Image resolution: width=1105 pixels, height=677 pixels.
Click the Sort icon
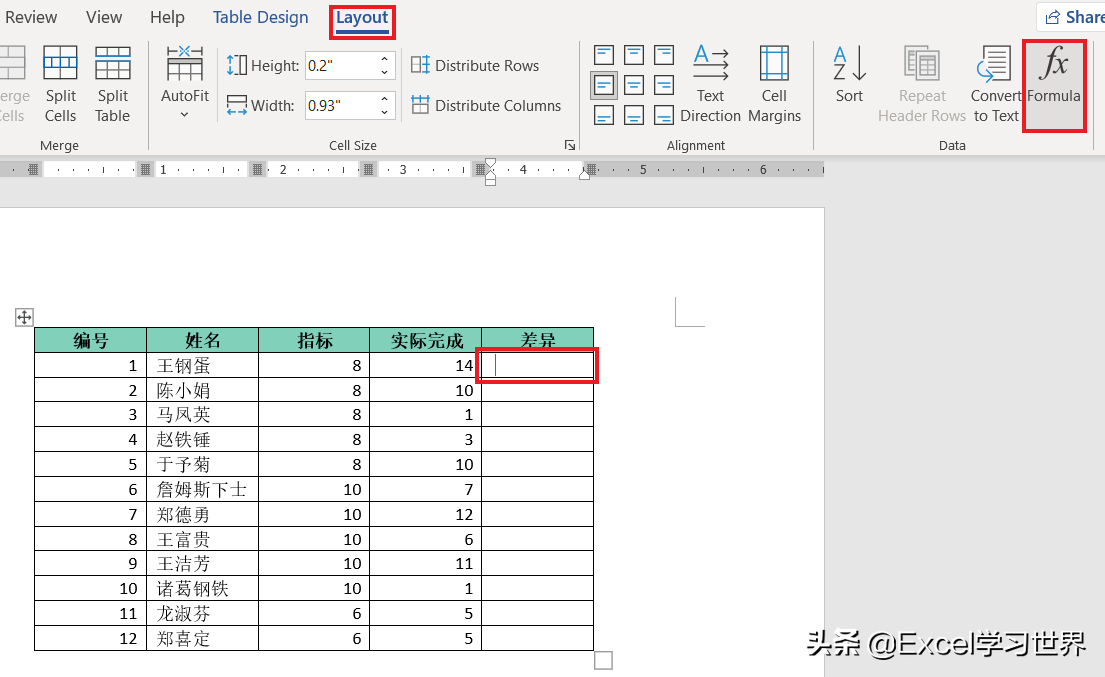pos(849,75)
